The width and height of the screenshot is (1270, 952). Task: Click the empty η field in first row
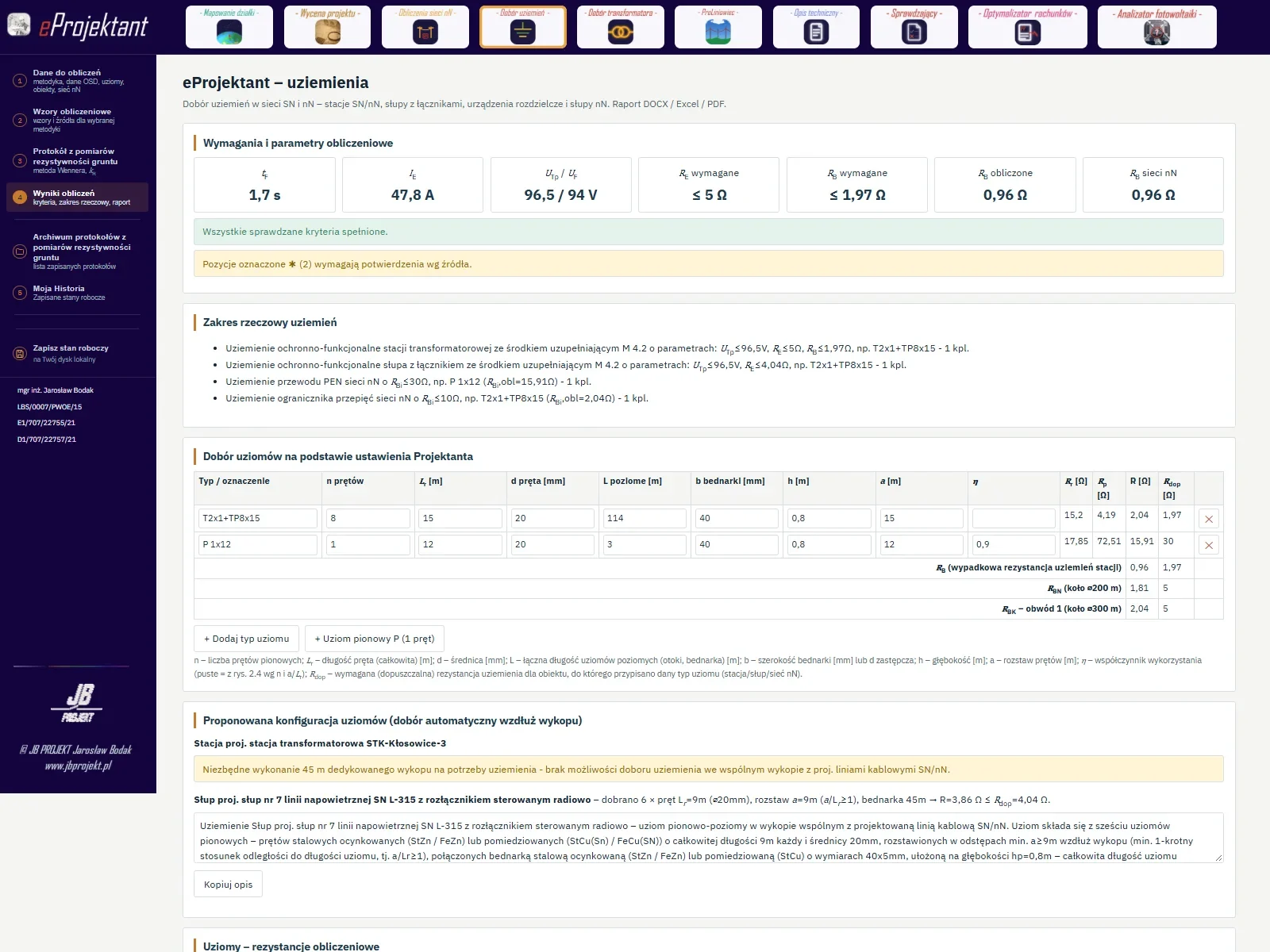tap(1014, 518)
